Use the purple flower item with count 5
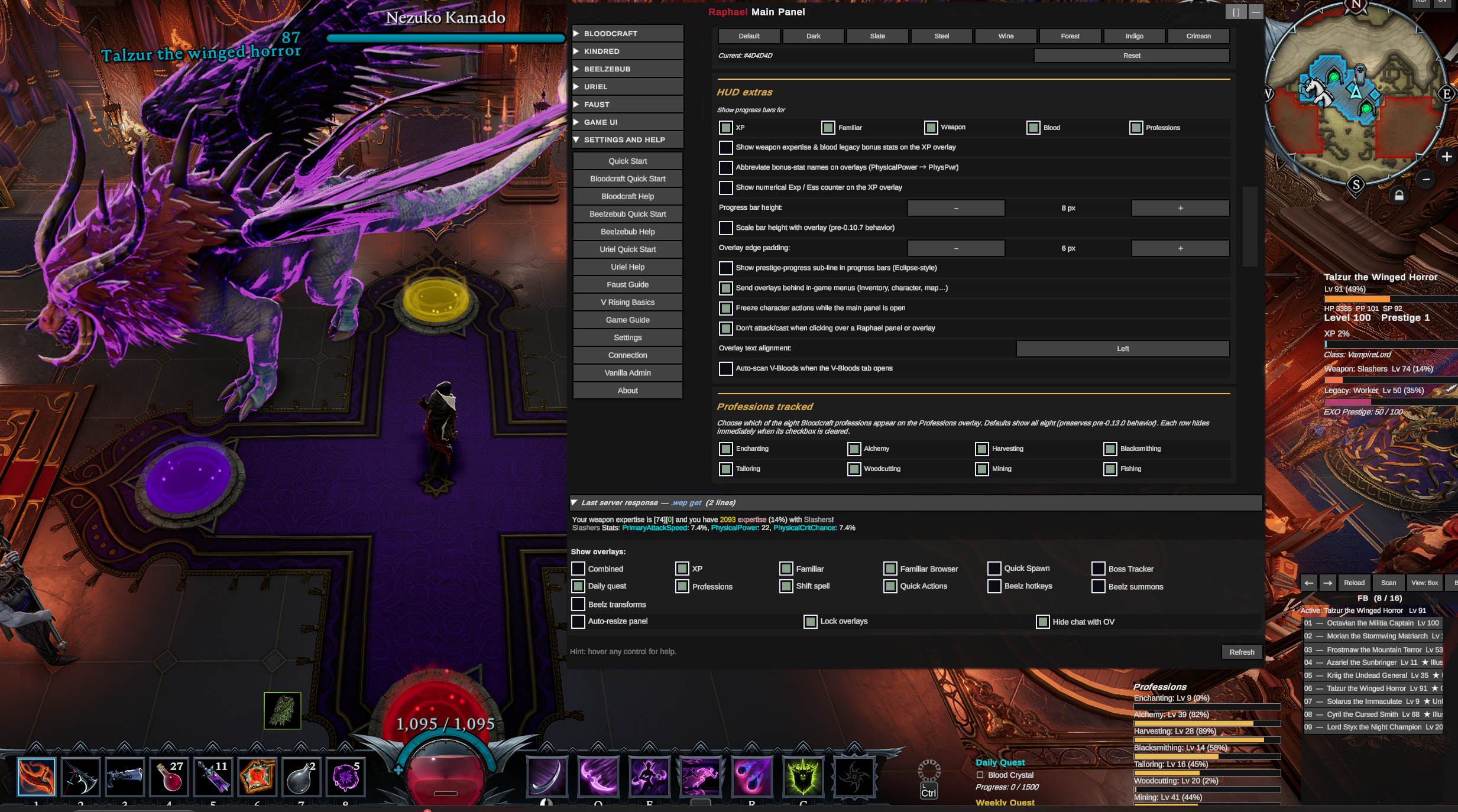The image size is (1458, 812). (345, 776)
